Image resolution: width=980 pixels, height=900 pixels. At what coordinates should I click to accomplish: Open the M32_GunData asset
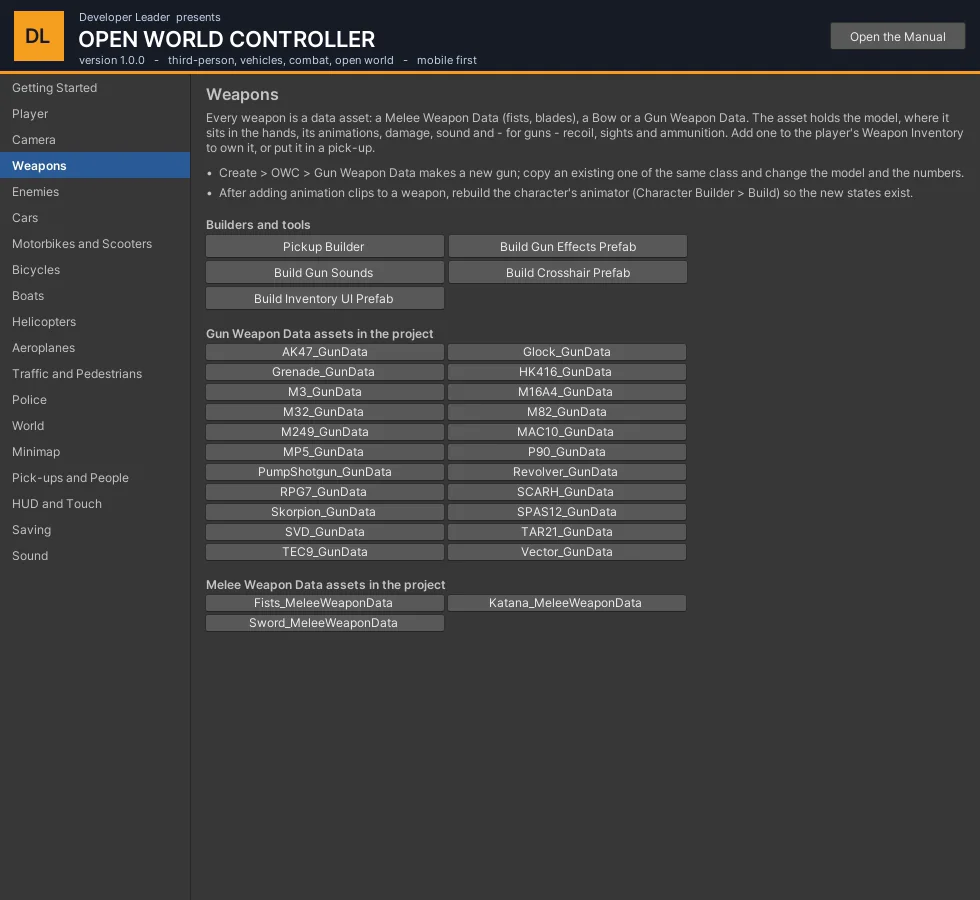pos(325,412)
